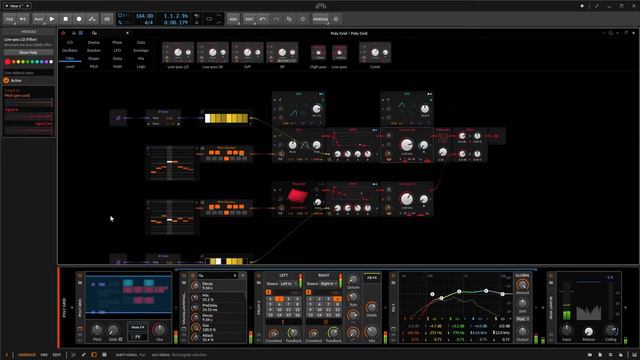Start playback with the Play button
Viewport: 640px width, 360px height.
point(52,19)
